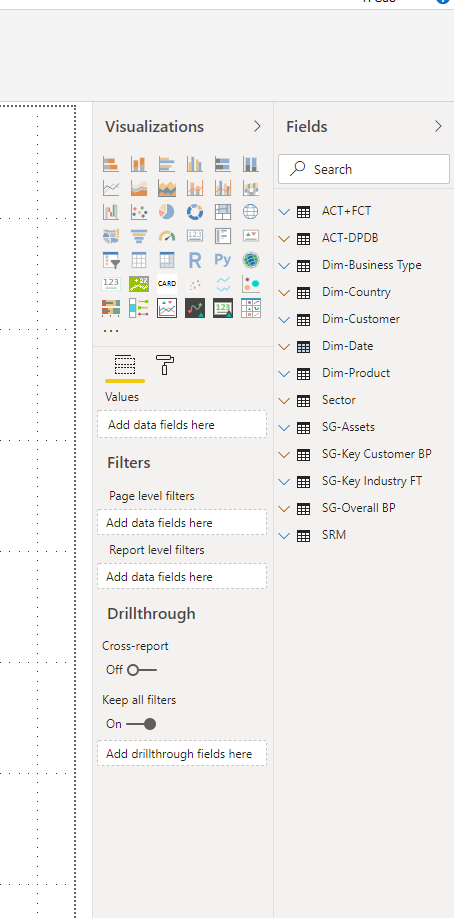The width and height of the screenshot is (454, 918).
Task: Choose the Map globe visual
Action: click(x=251, y=211)
